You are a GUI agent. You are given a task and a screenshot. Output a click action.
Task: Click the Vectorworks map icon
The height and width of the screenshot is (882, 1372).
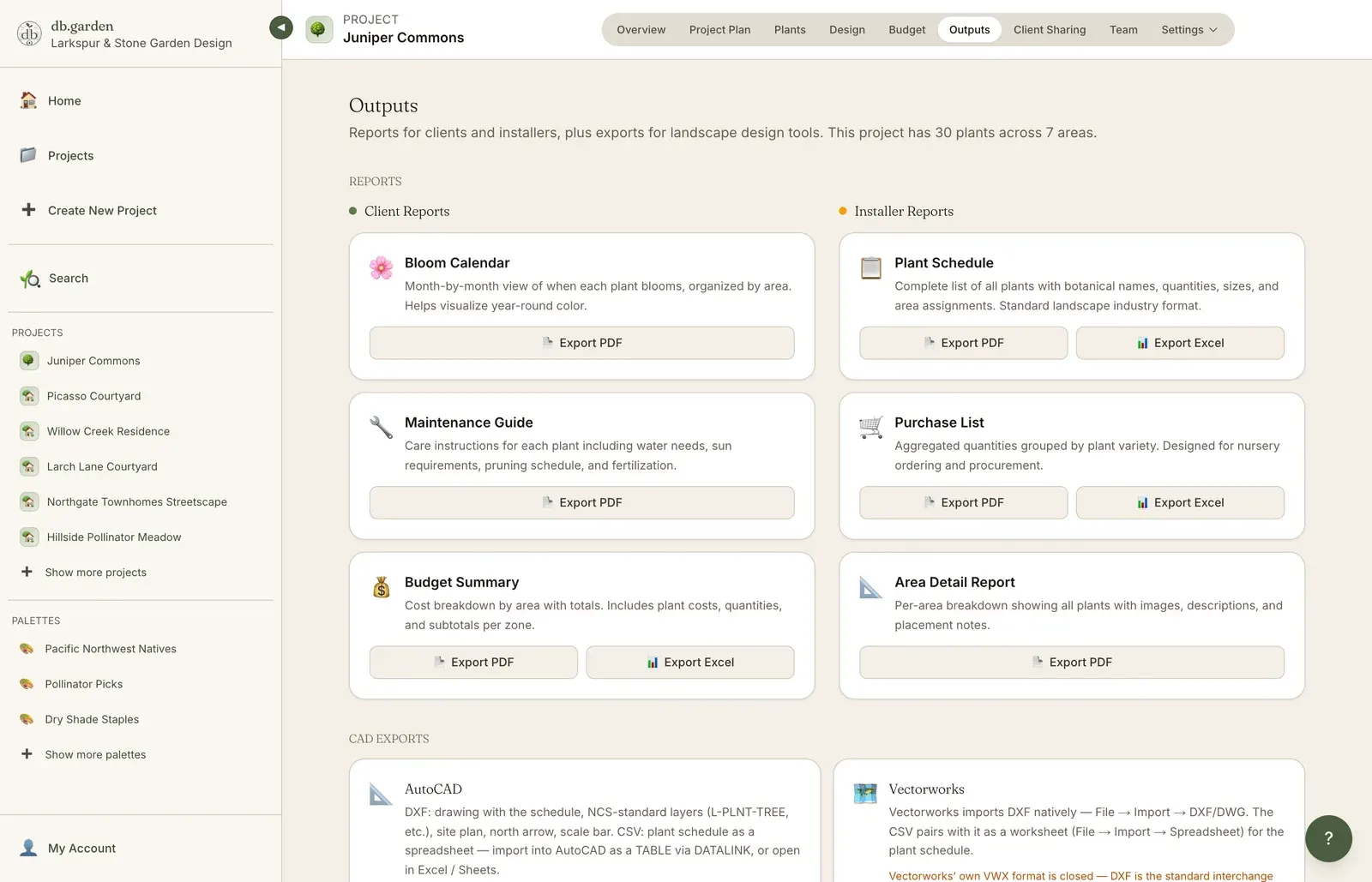coord(865,794)
